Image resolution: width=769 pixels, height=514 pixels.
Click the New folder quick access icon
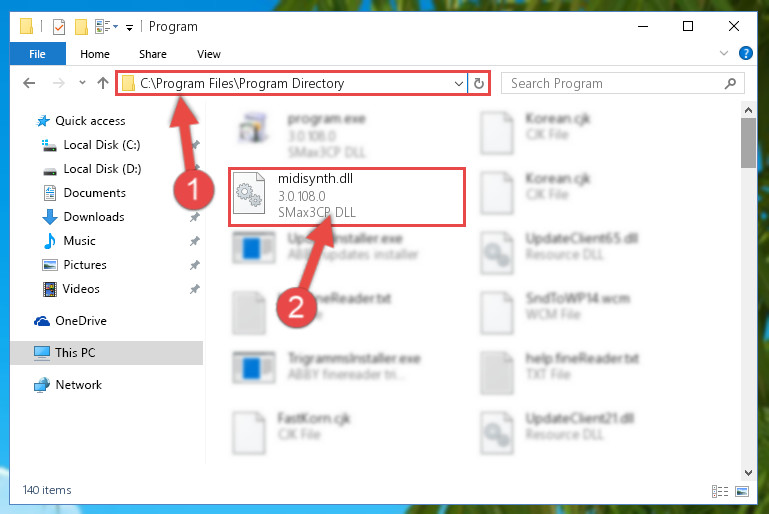pos(81,26)
